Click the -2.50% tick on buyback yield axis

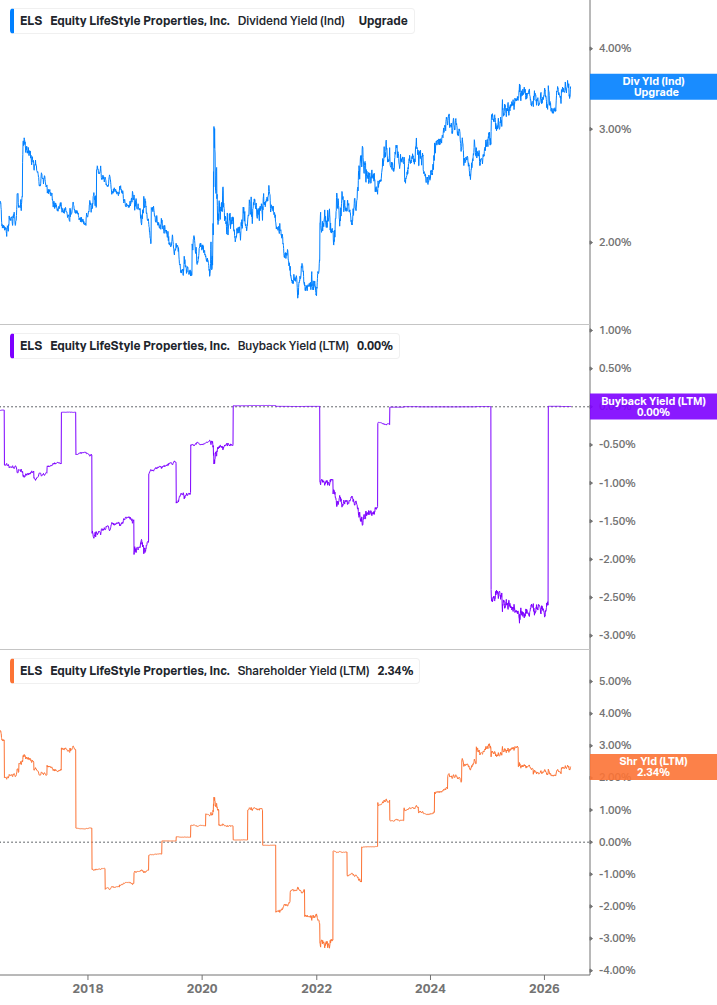point(617,597)
